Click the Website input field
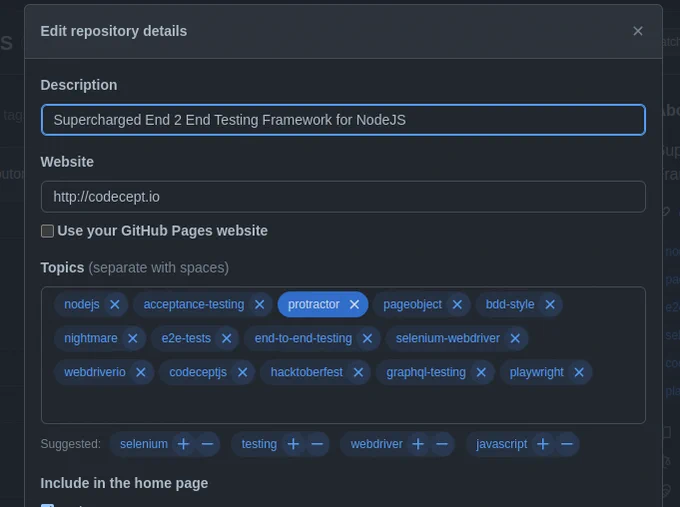The image size is (680, 507). pyautogui.click(x=343, y=196)
